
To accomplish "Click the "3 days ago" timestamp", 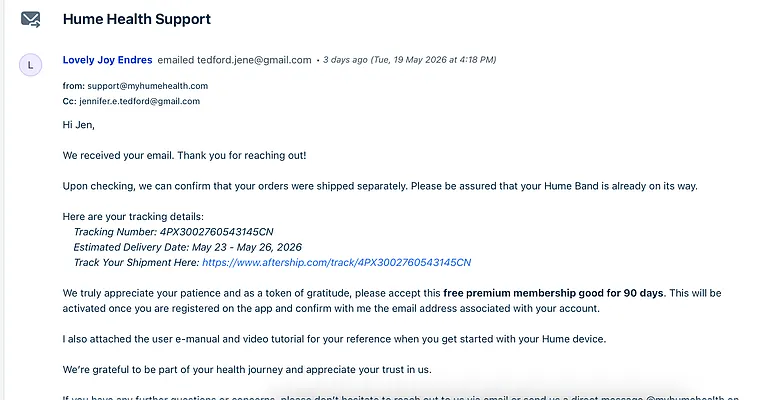I will pos(345,60).
